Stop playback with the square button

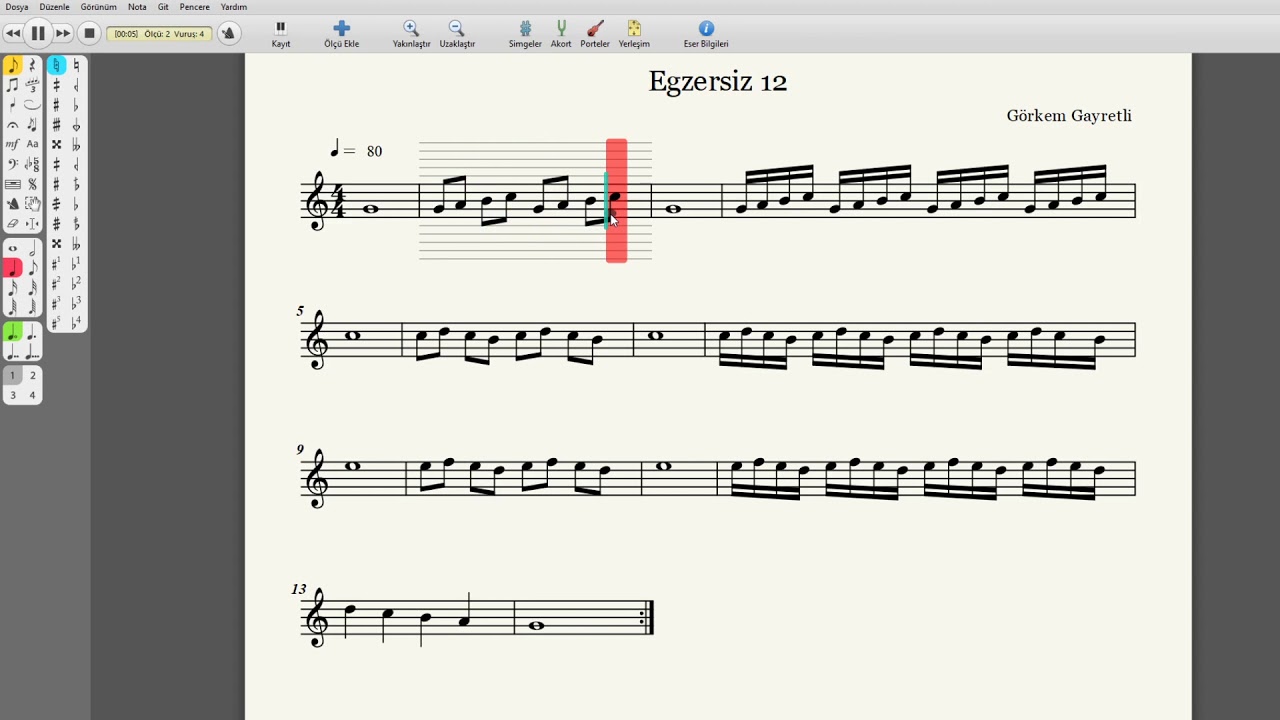coord(89,33)
